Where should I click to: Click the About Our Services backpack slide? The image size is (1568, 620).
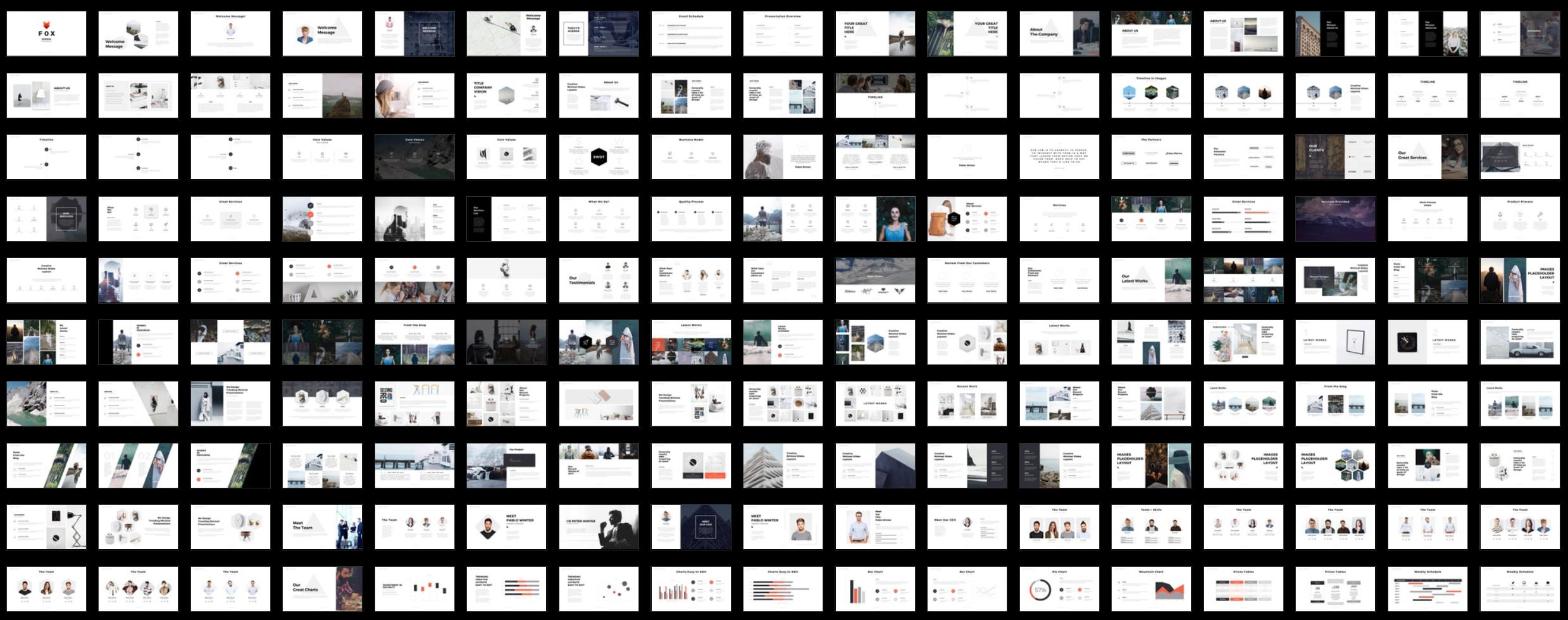pos(967,219)
